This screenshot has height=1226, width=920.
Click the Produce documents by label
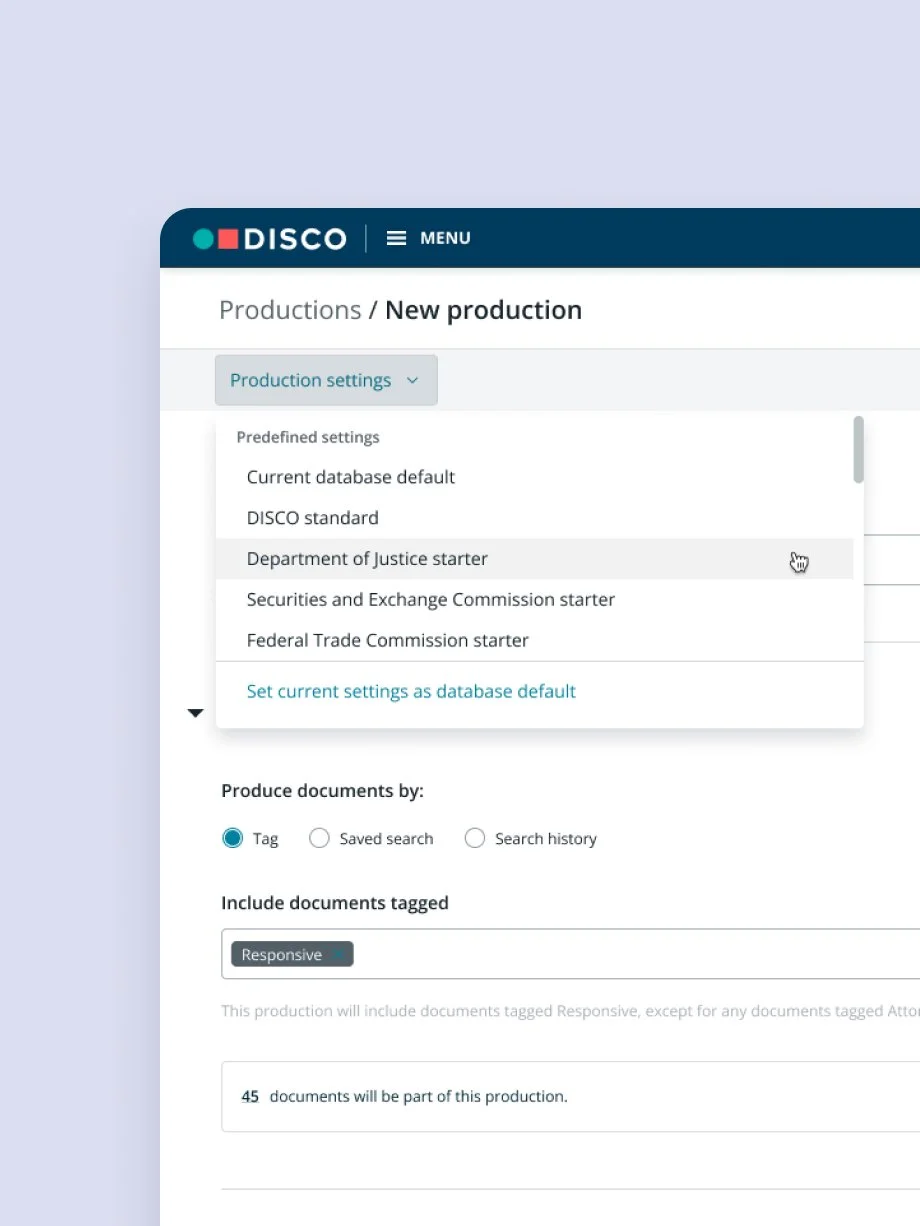(x=322, y=791)
